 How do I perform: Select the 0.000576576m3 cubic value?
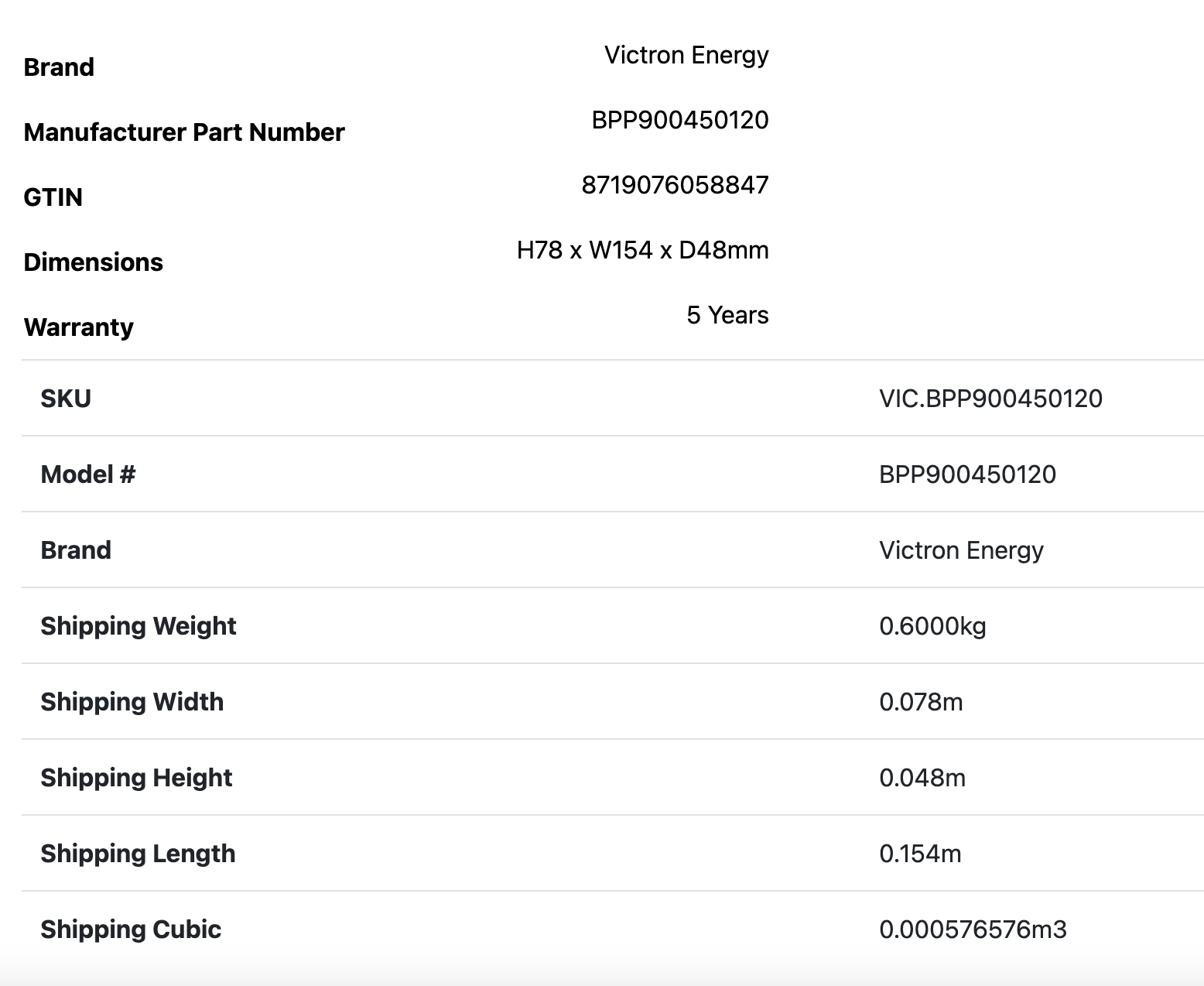[x=973, y=930]
